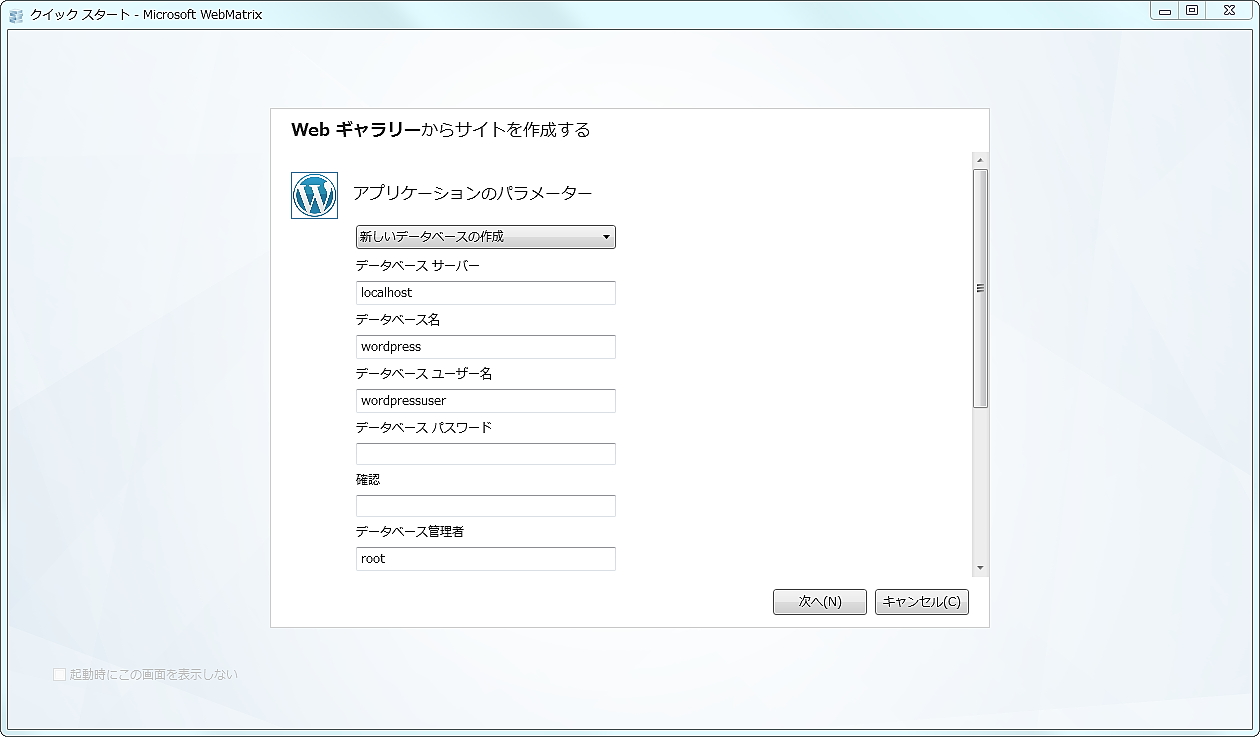
Task: Click the scrollbar up arrow
Action: coord(978,158)
